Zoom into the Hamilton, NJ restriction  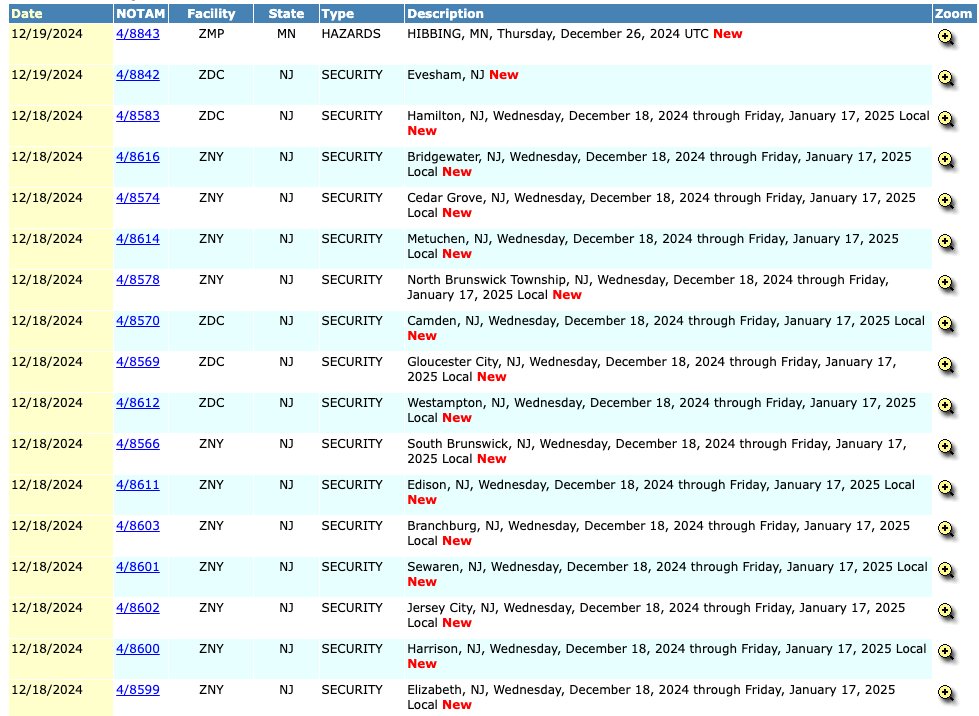point(945,119)
